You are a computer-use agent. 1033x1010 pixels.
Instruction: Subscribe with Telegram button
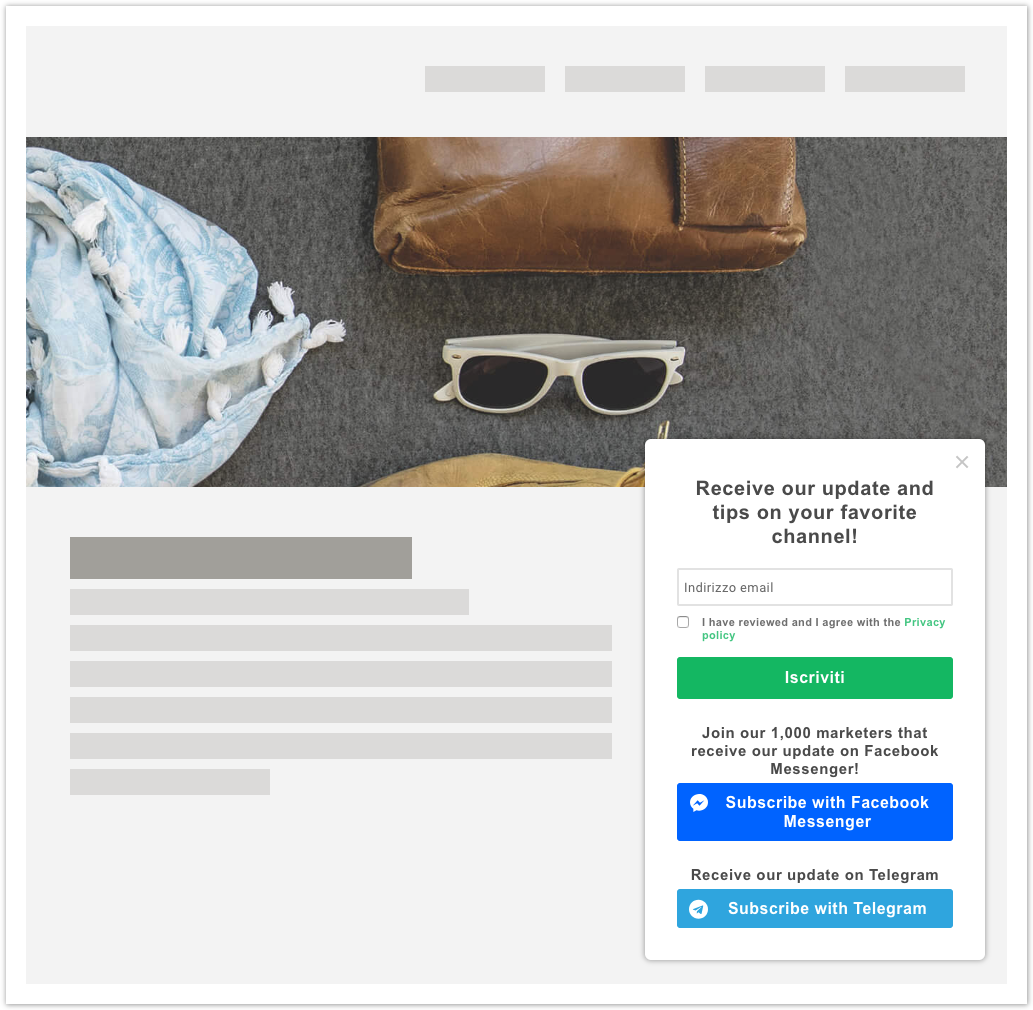point(814,909)
